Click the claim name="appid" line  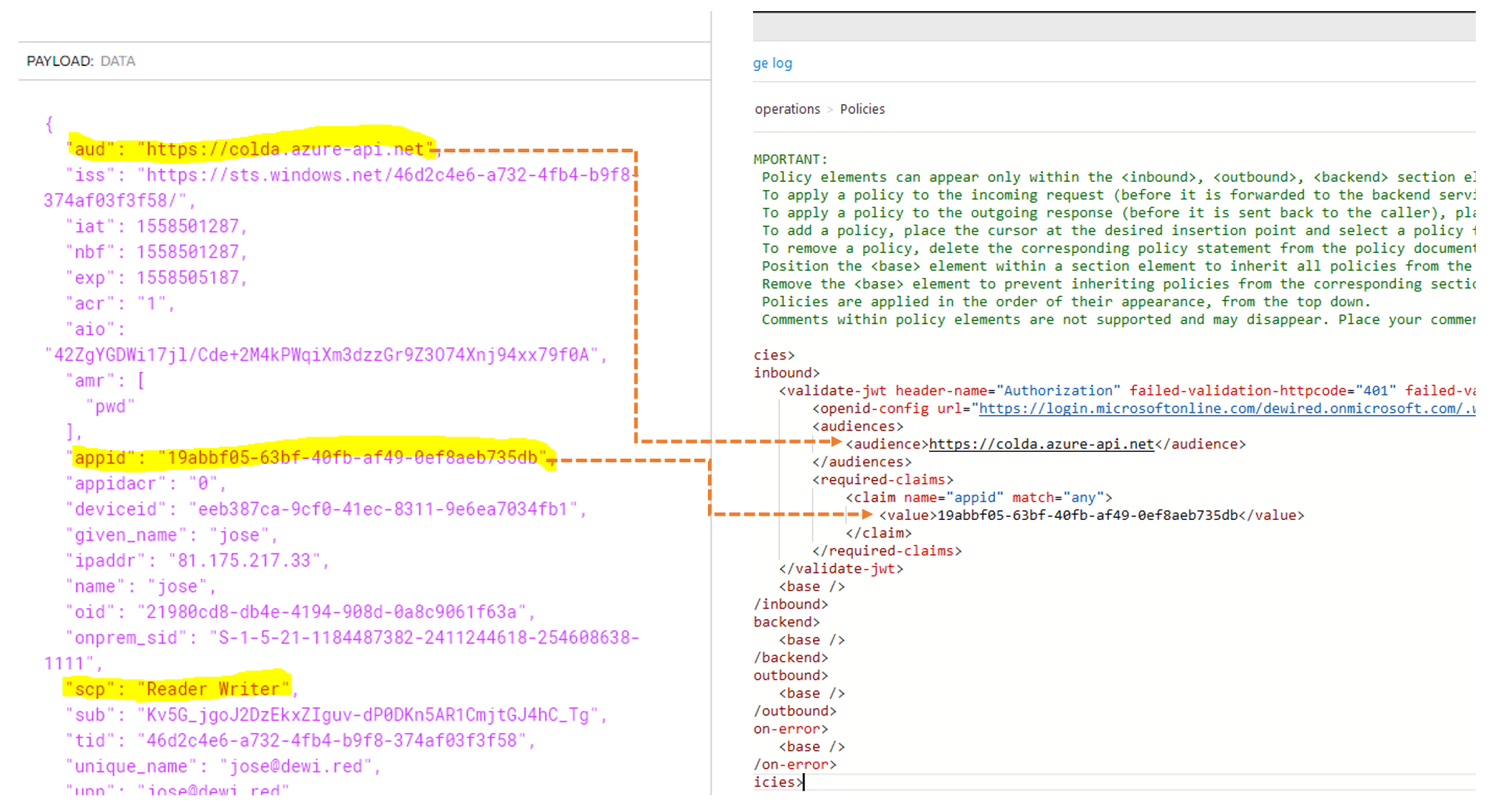click(978, 497)
